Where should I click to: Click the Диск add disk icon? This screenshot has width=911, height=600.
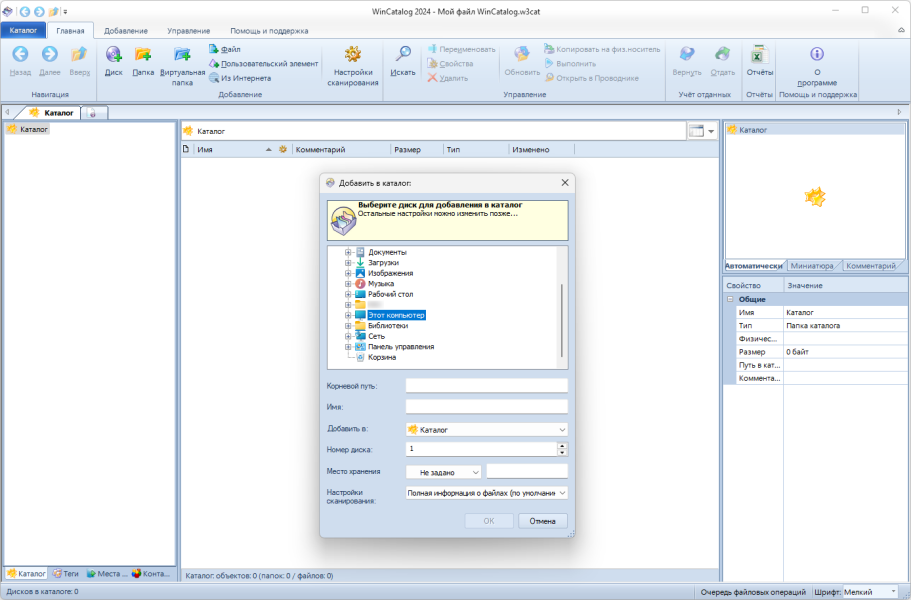(x=113, y=55)
